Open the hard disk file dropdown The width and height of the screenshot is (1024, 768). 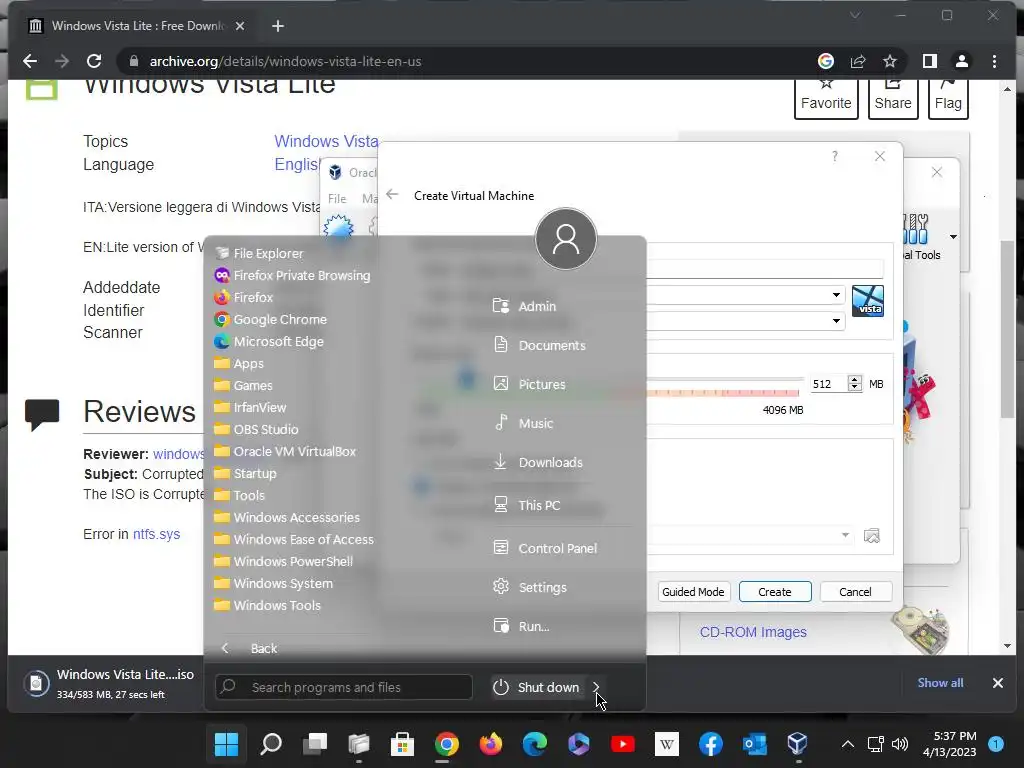click(845, 536)
